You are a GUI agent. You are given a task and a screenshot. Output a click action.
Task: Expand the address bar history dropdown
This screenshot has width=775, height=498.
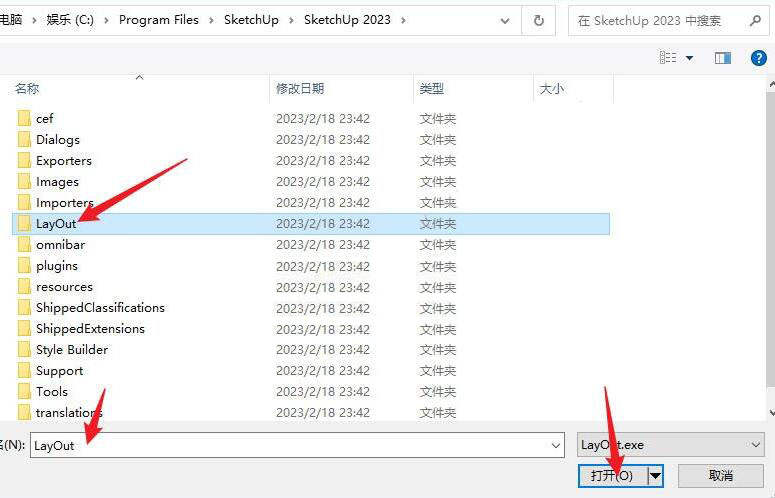505,21
